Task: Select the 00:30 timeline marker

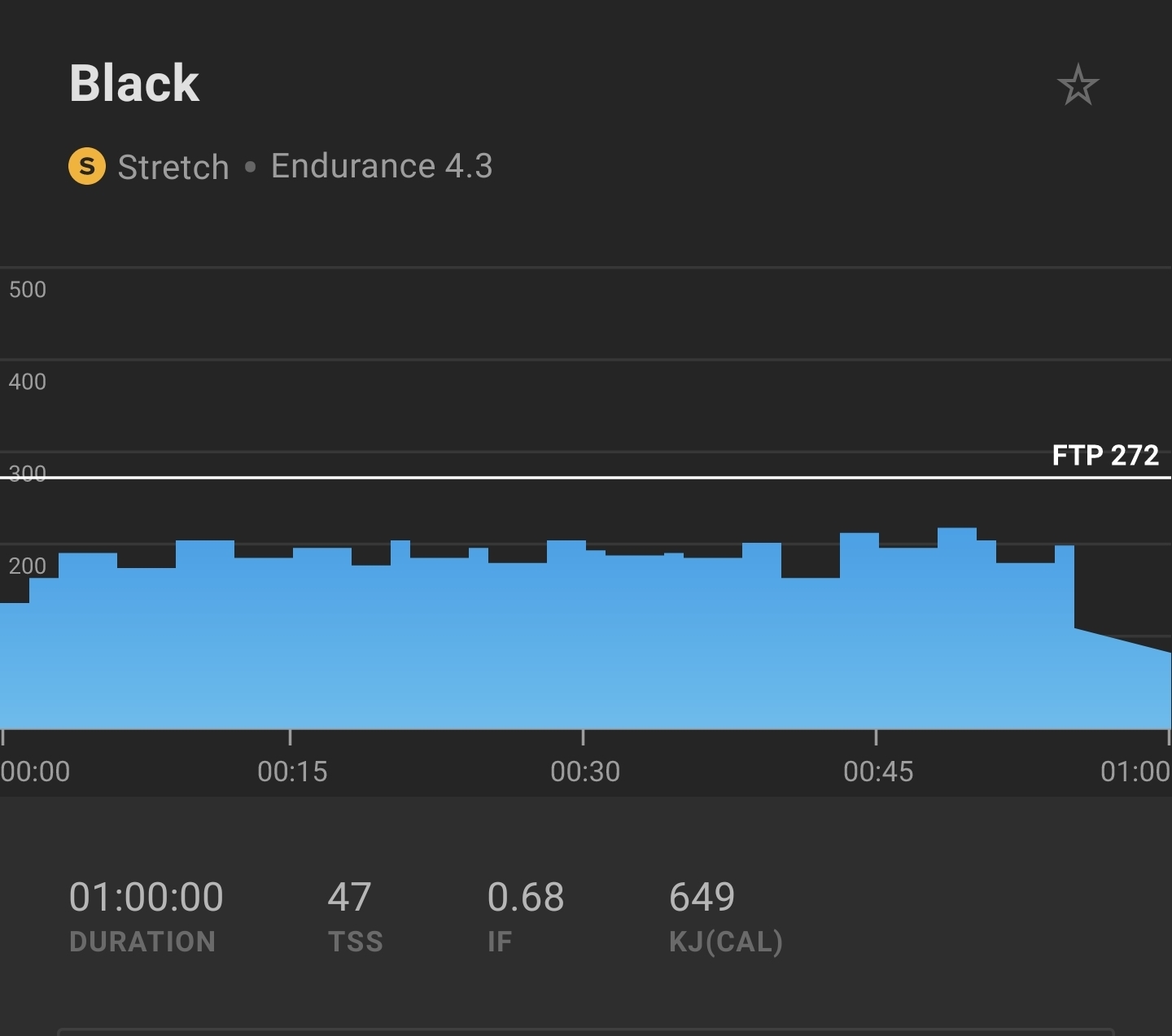Action: coord(585,771)
